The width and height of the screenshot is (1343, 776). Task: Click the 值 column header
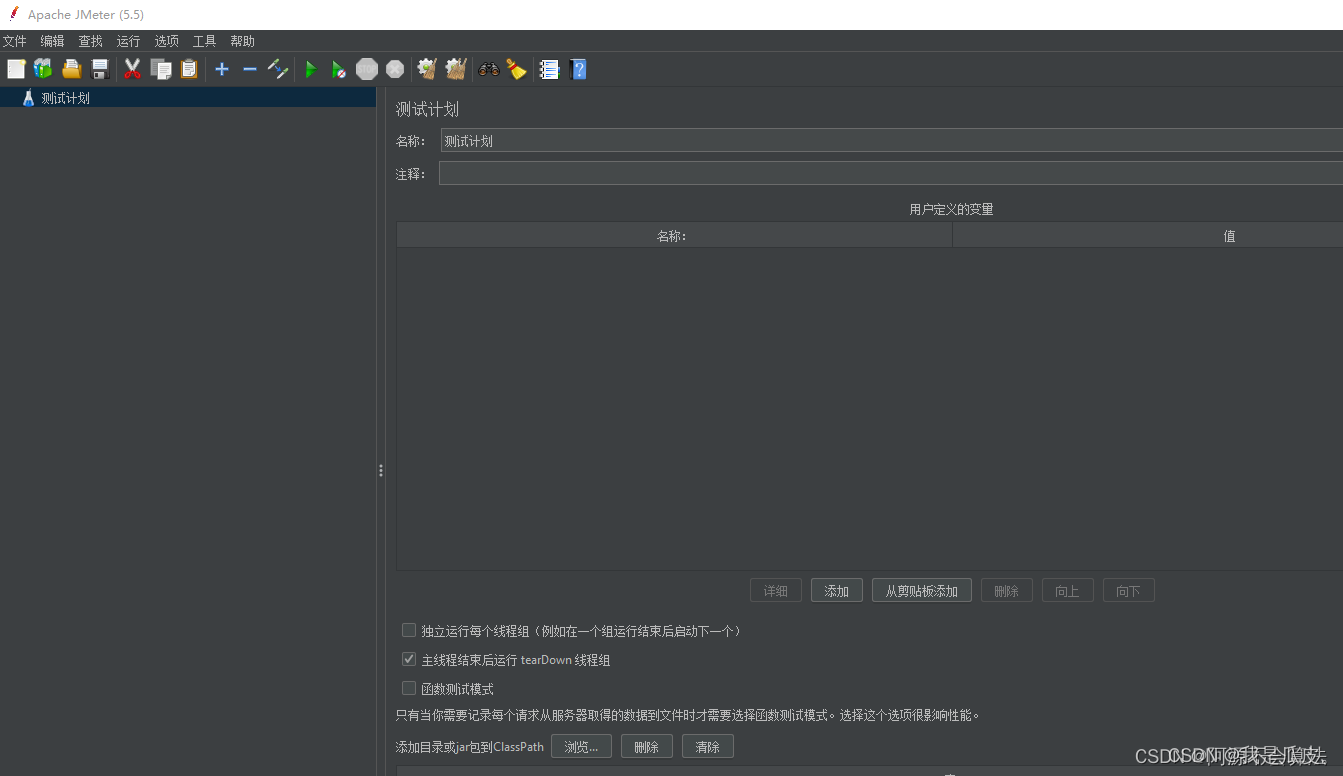pos(1148,236)
